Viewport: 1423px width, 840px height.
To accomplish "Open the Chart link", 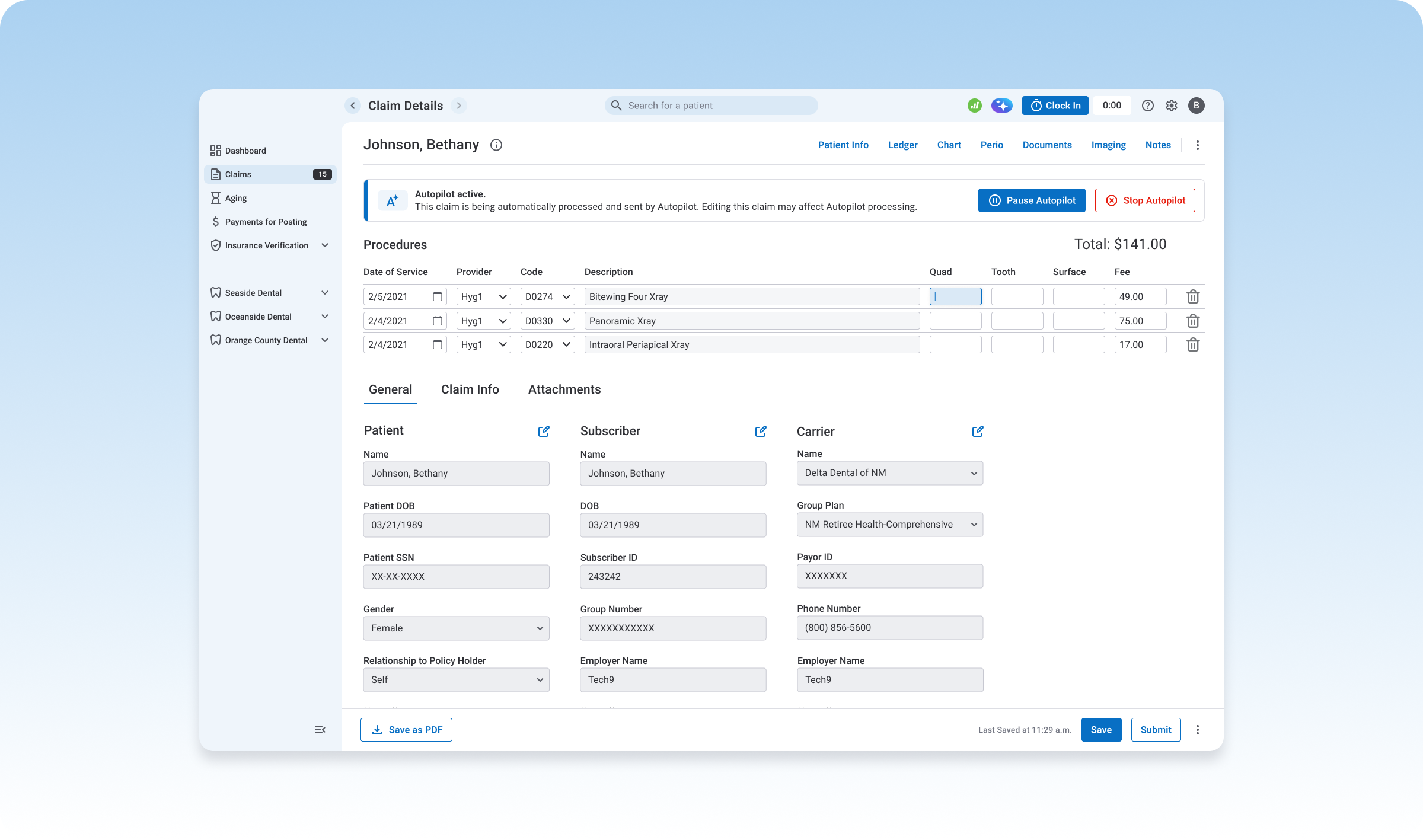I will [x=949, y=145].
